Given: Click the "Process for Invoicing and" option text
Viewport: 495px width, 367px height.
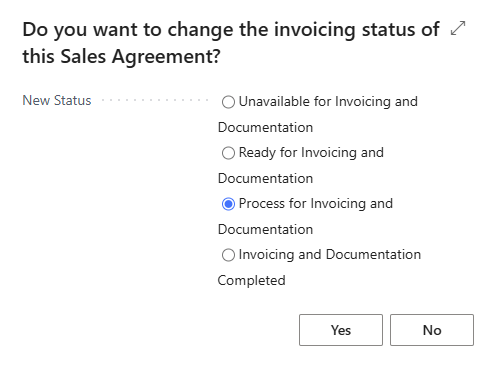Looking at the screenshot, I should (316, 203).
